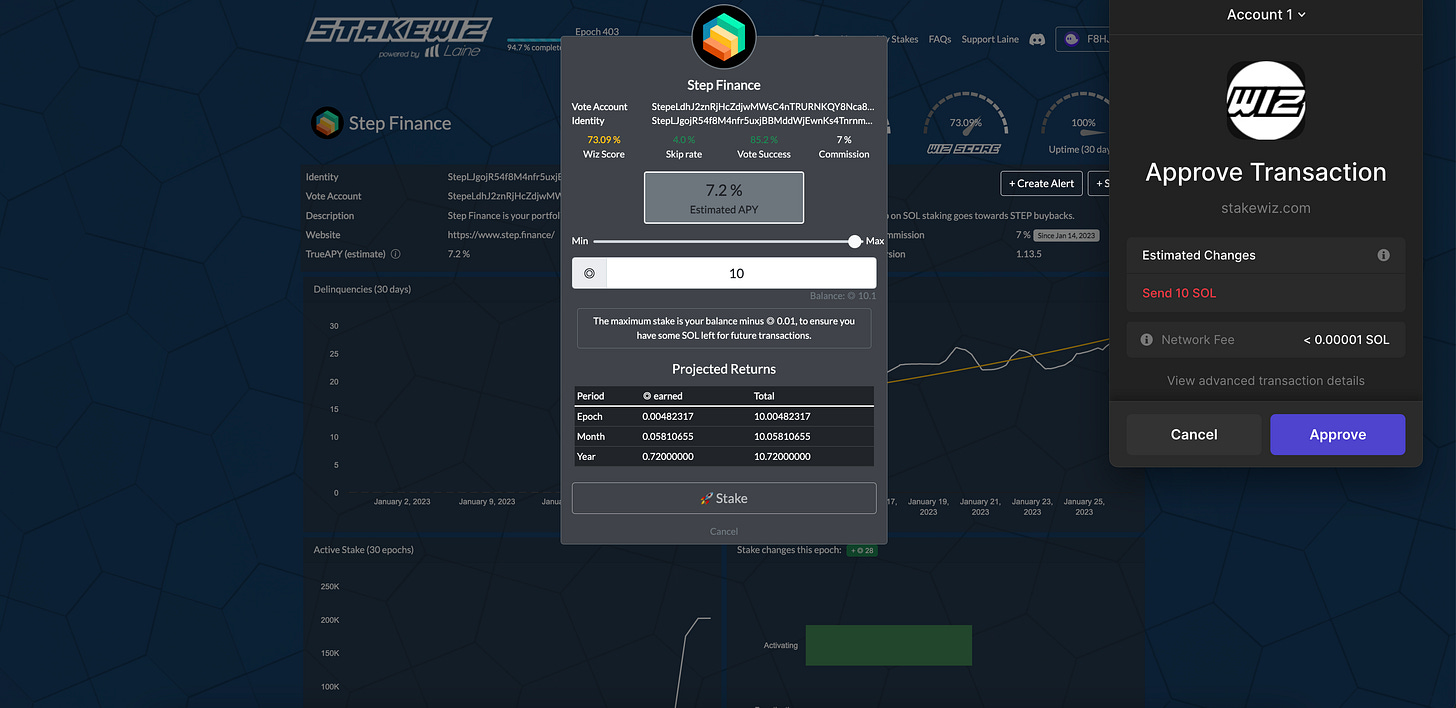The width and height of the screenshot is (1456, 708).
Task: Click the info icon beside Estimated Changes
Action: coord(1384,255)
